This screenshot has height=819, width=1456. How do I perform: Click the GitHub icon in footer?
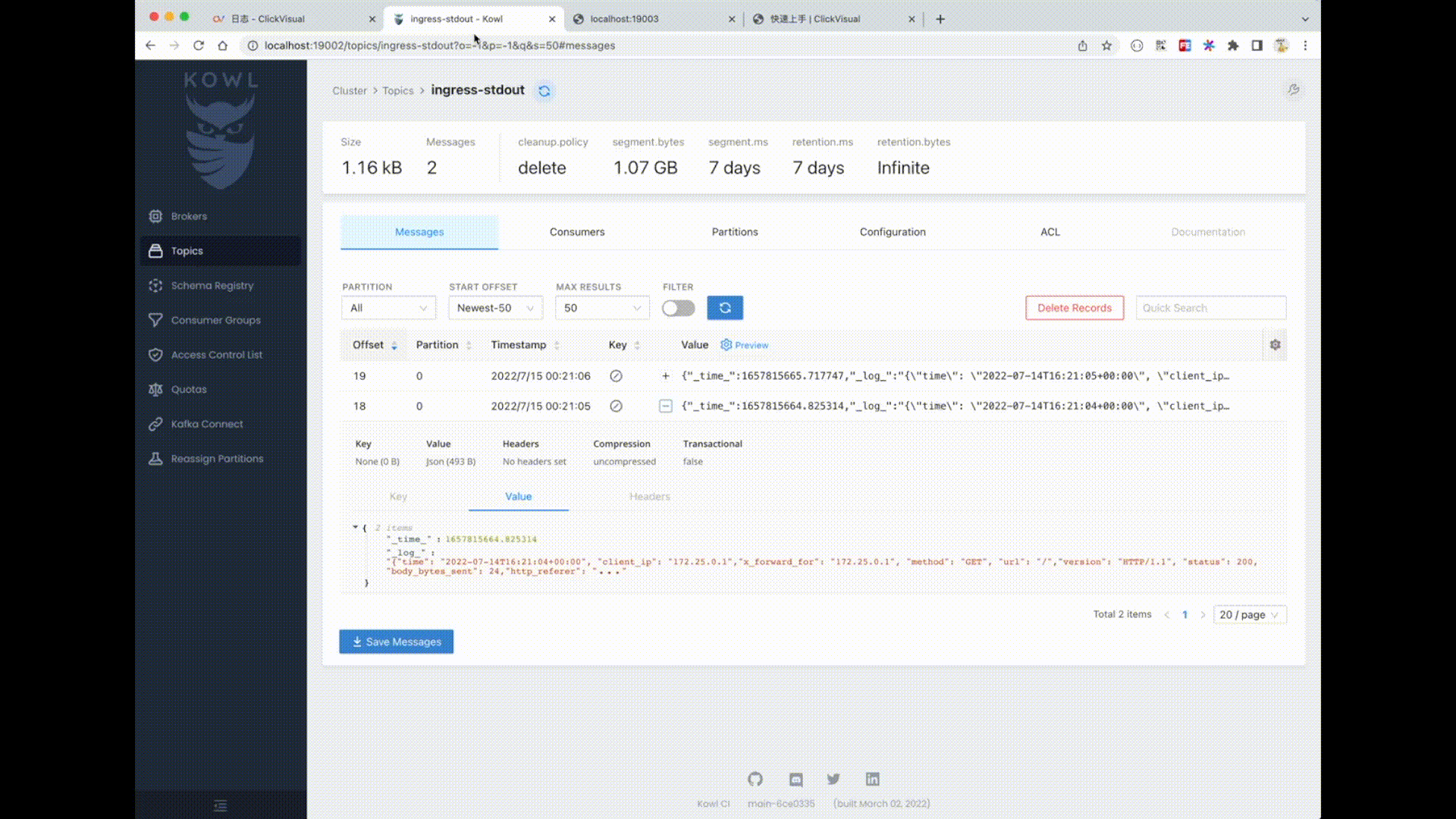[755, 779]
